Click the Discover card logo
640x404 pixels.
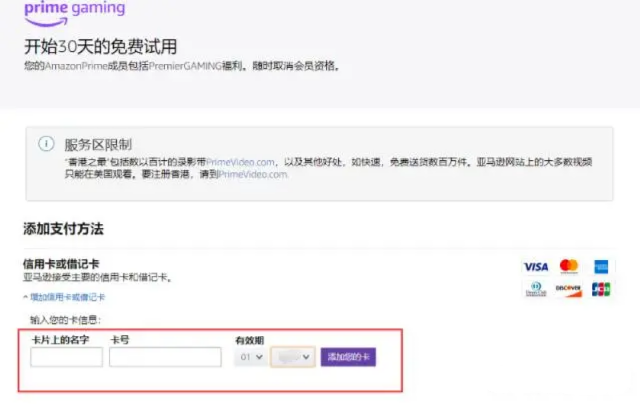(x=569, y=289)
